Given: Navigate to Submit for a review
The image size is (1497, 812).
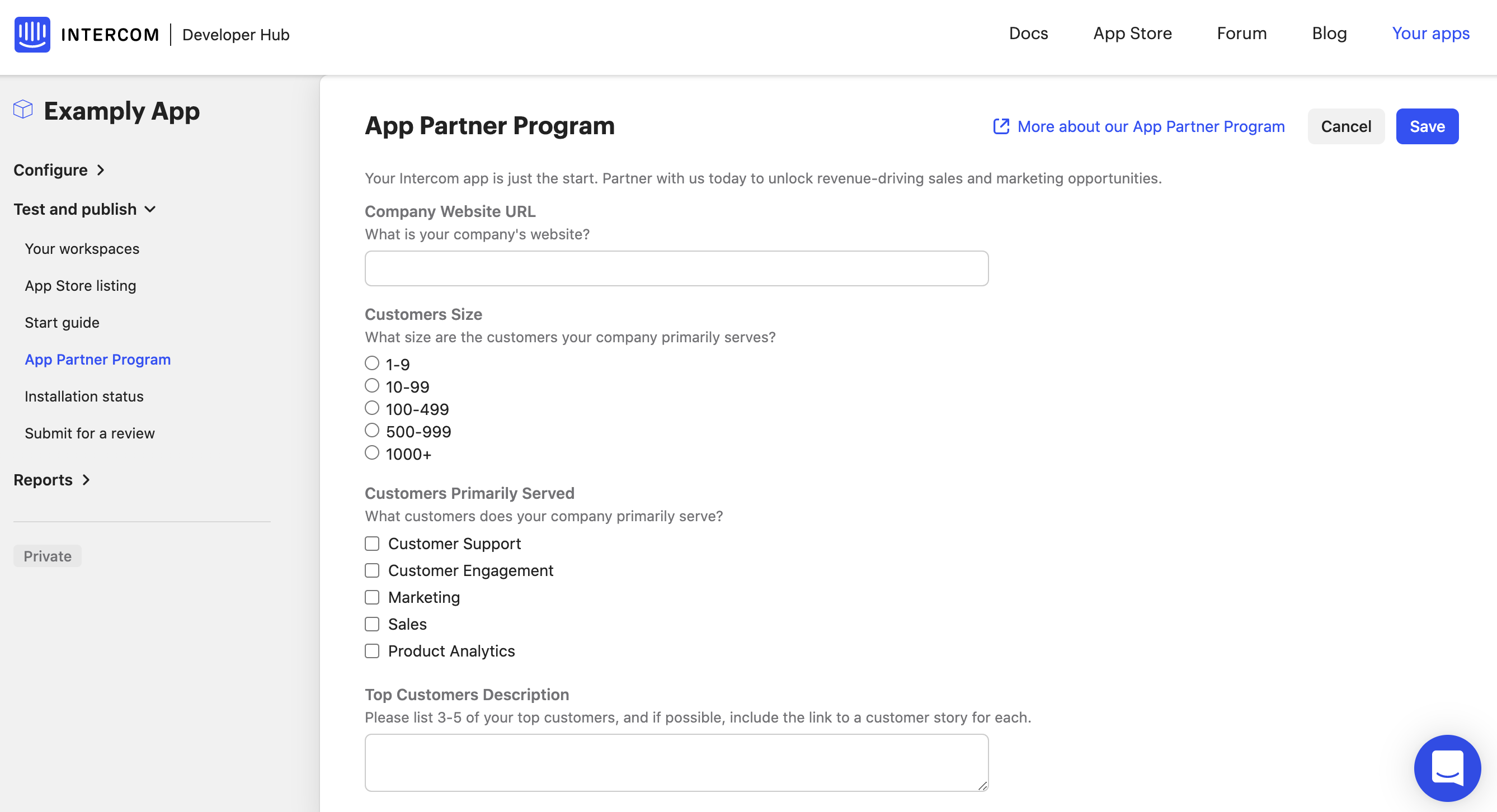Looking at the screenshot, I should pos(90,433).
